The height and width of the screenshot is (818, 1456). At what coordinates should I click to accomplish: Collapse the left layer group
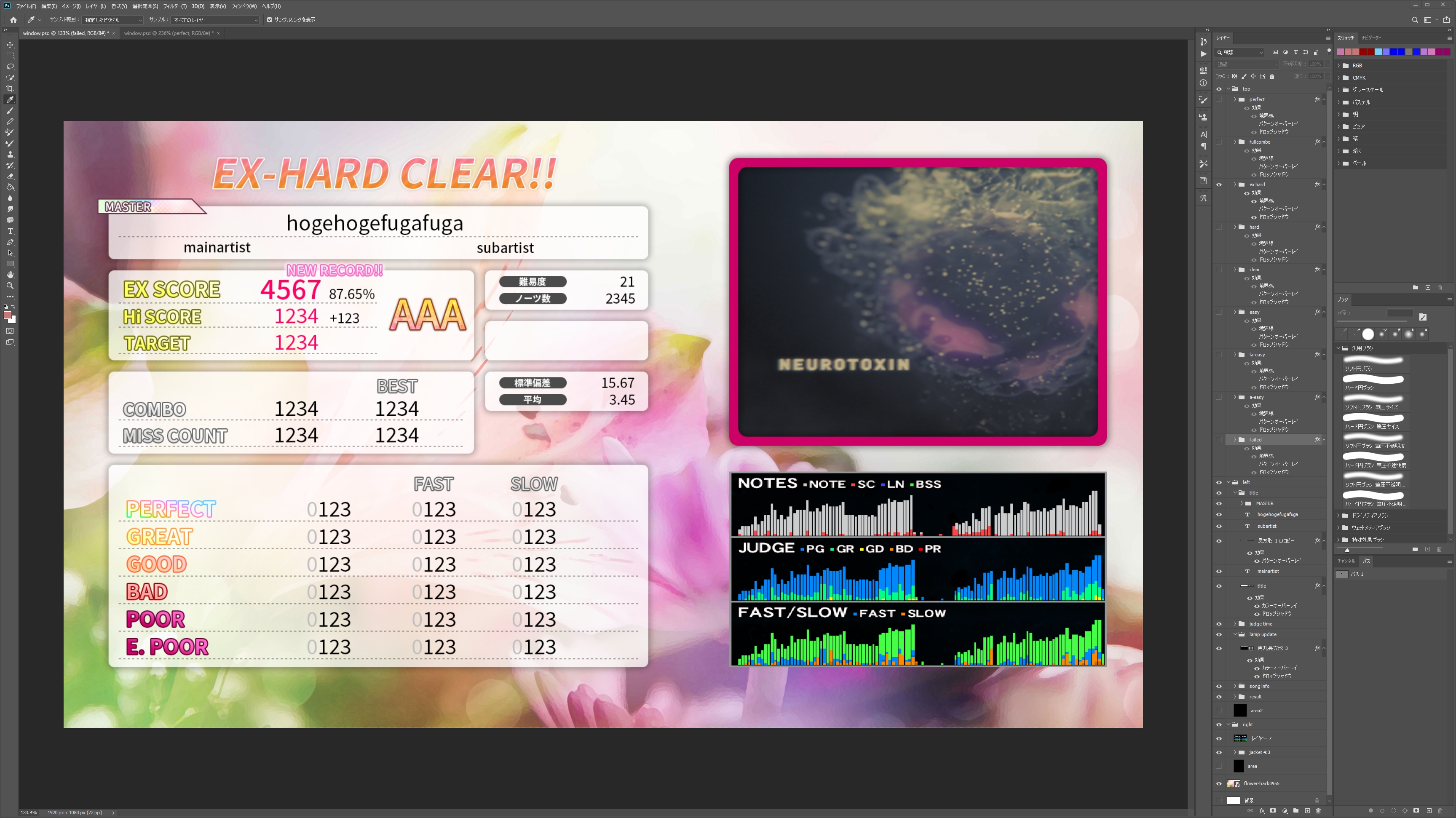tap(1228, 482)
